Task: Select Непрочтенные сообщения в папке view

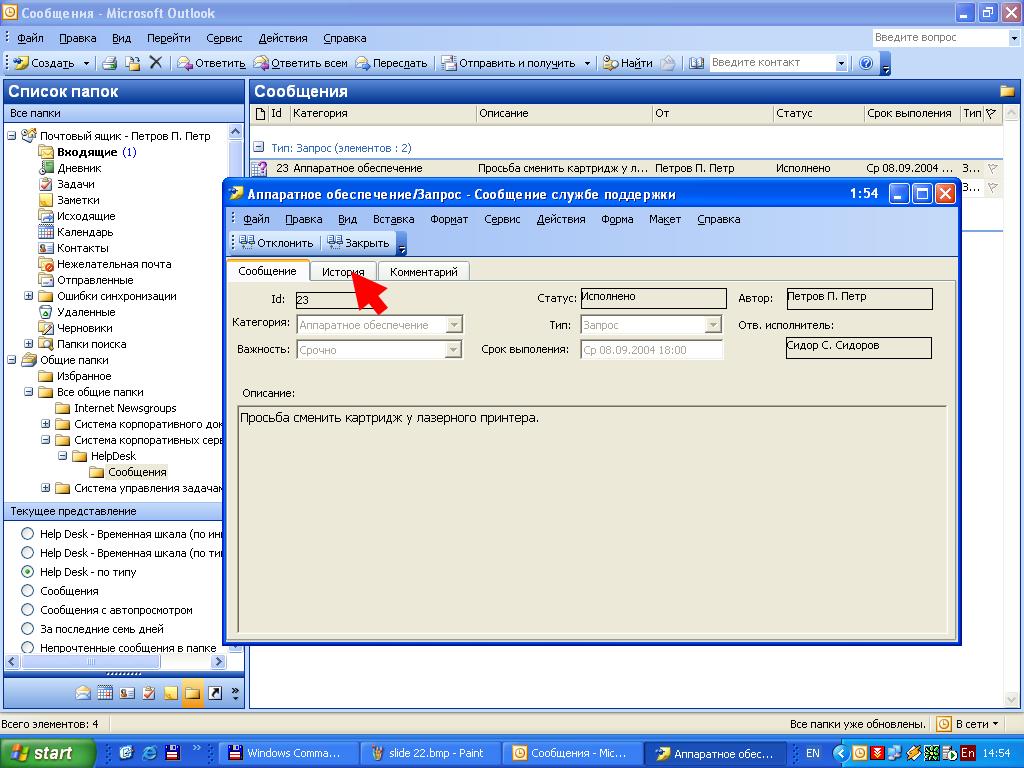Action: pos(27,647)
